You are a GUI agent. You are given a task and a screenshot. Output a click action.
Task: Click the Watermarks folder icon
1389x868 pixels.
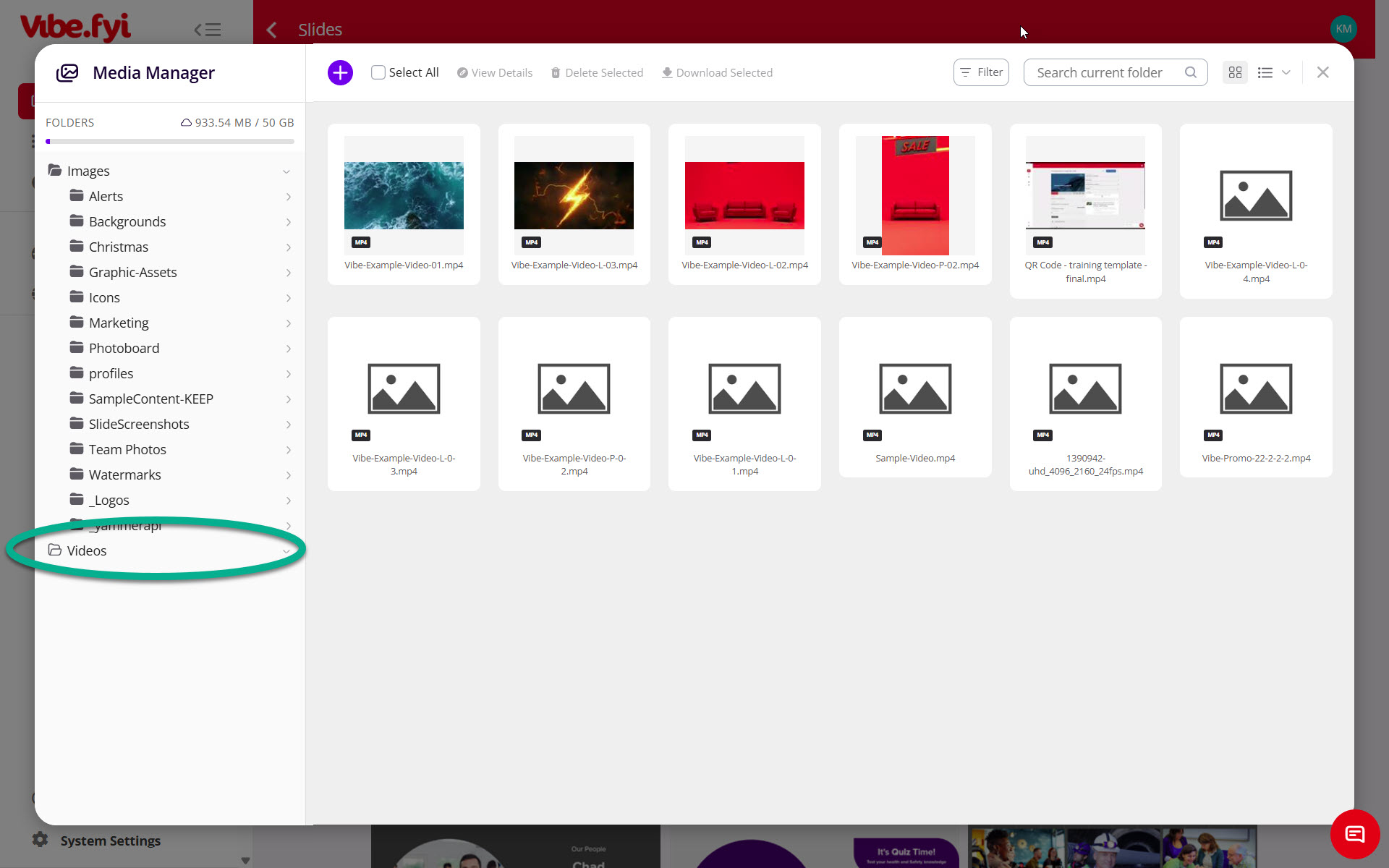point(77,474)
